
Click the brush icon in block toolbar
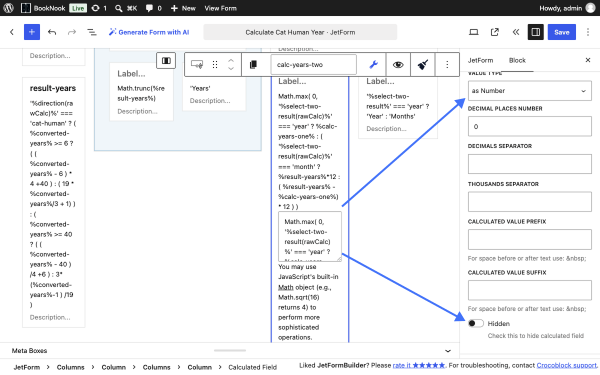click(x=422, y=64)
